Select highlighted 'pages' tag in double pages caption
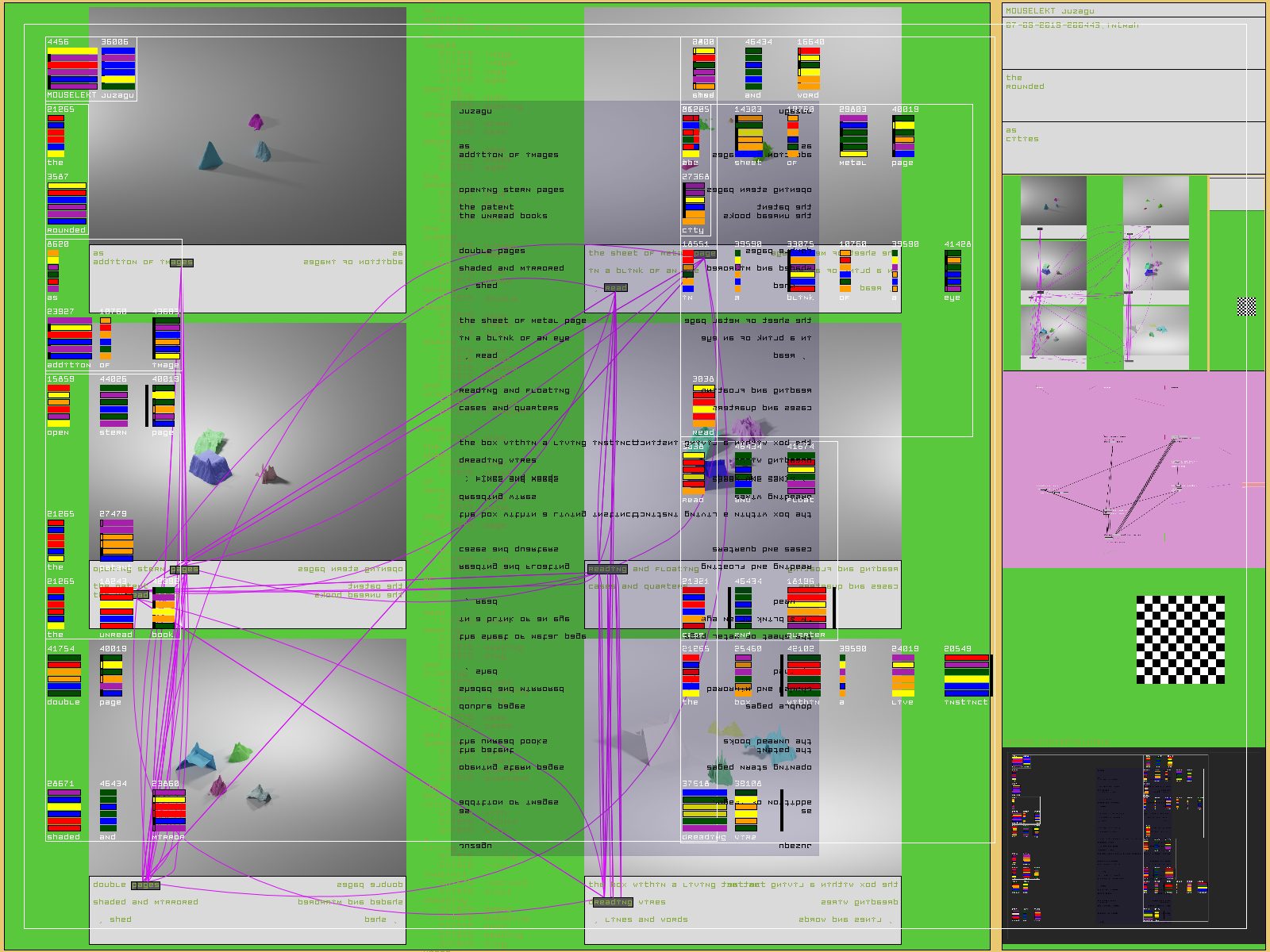This screenshot has height=952, width=1270. click(145, 885)
